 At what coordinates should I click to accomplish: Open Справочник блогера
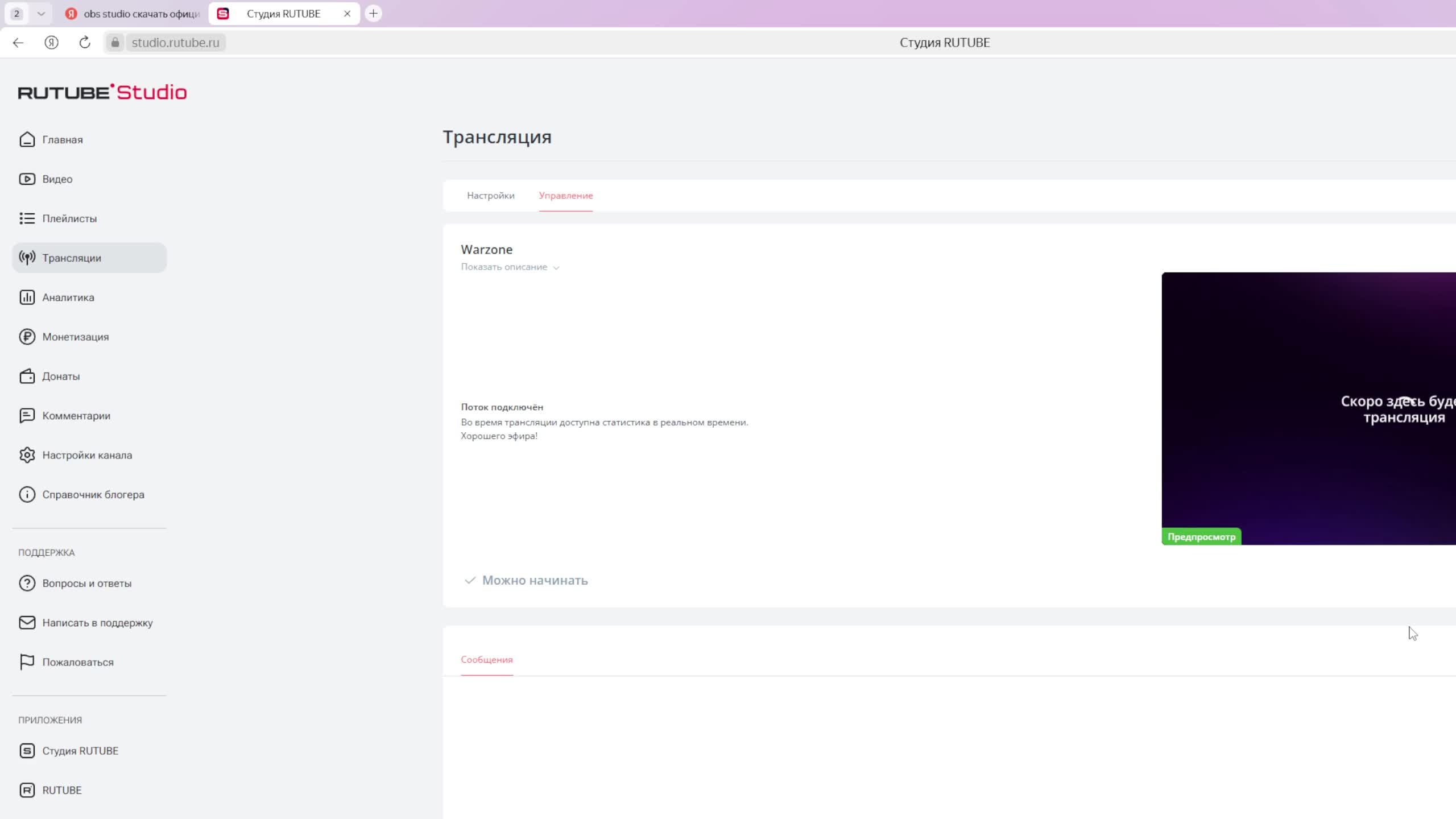[89, 494]
